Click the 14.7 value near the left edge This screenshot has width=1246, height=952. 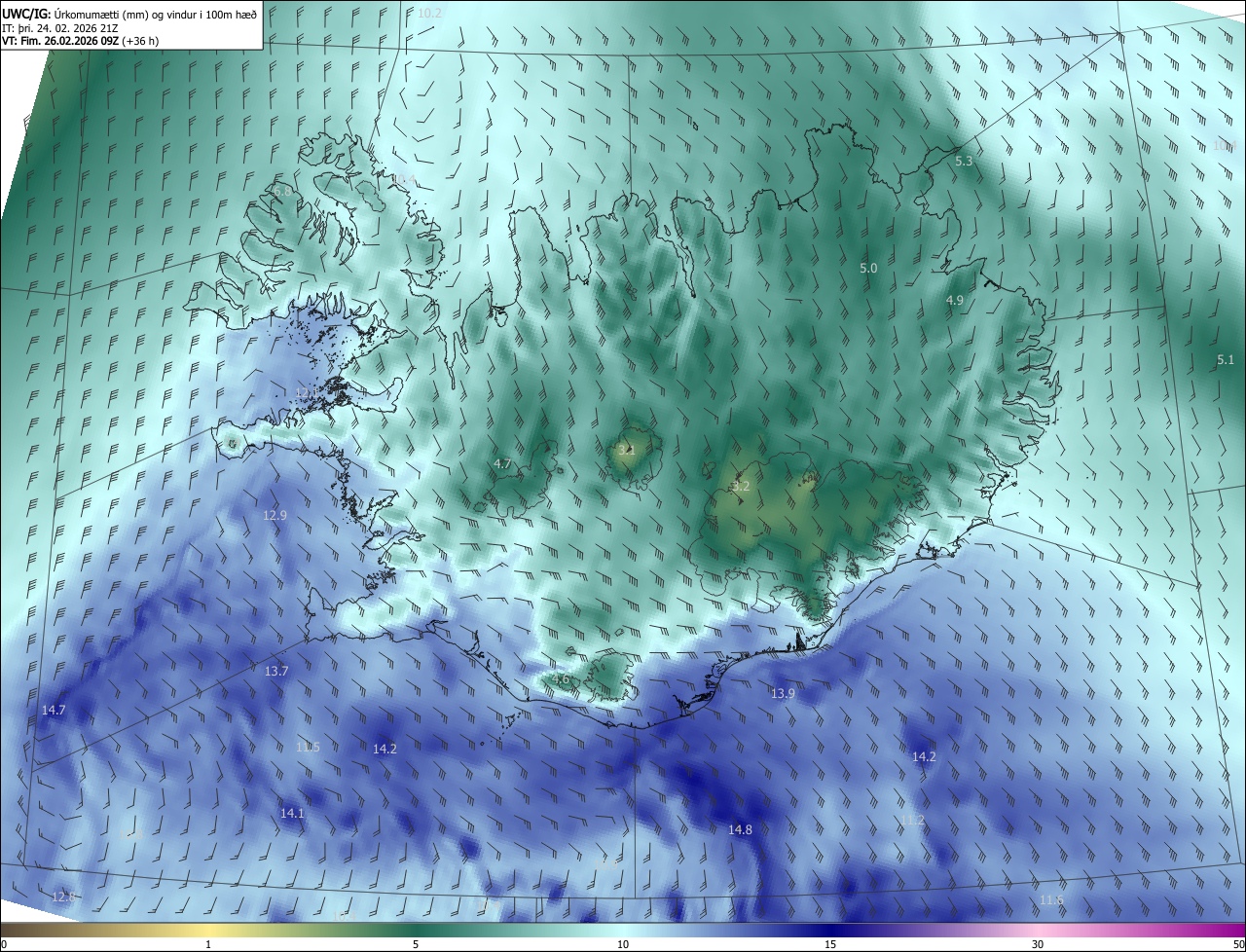click(x=54, y=711)
